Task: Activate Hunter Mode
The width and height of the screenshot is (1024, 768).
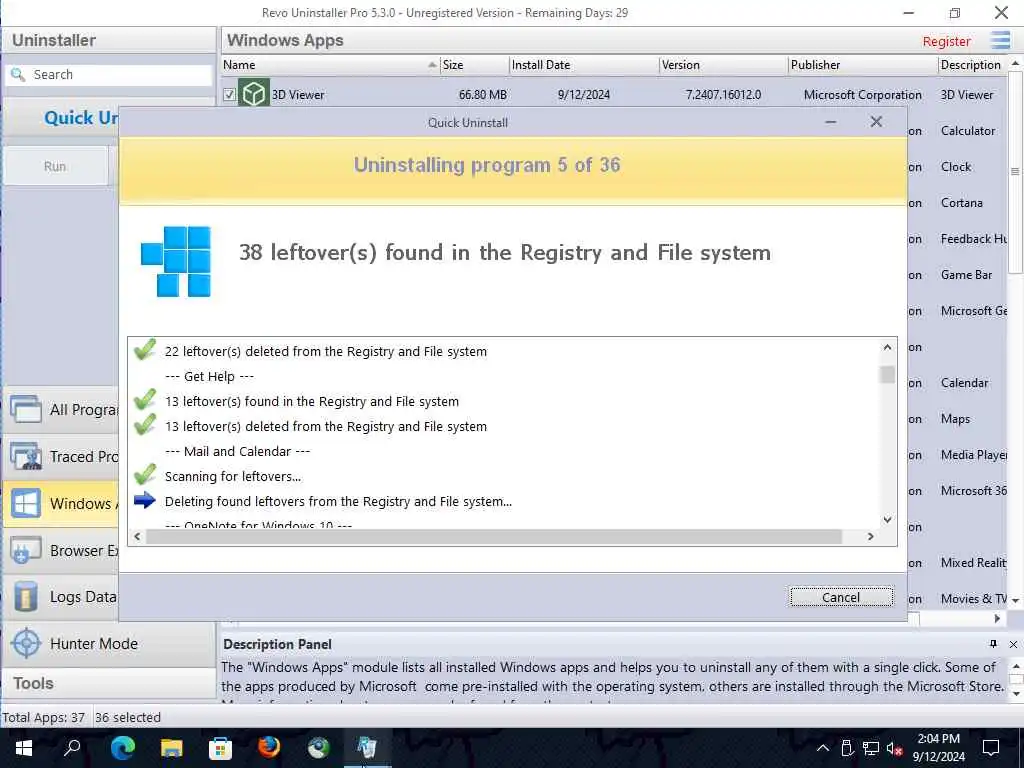Action: (x=108, y=644)
